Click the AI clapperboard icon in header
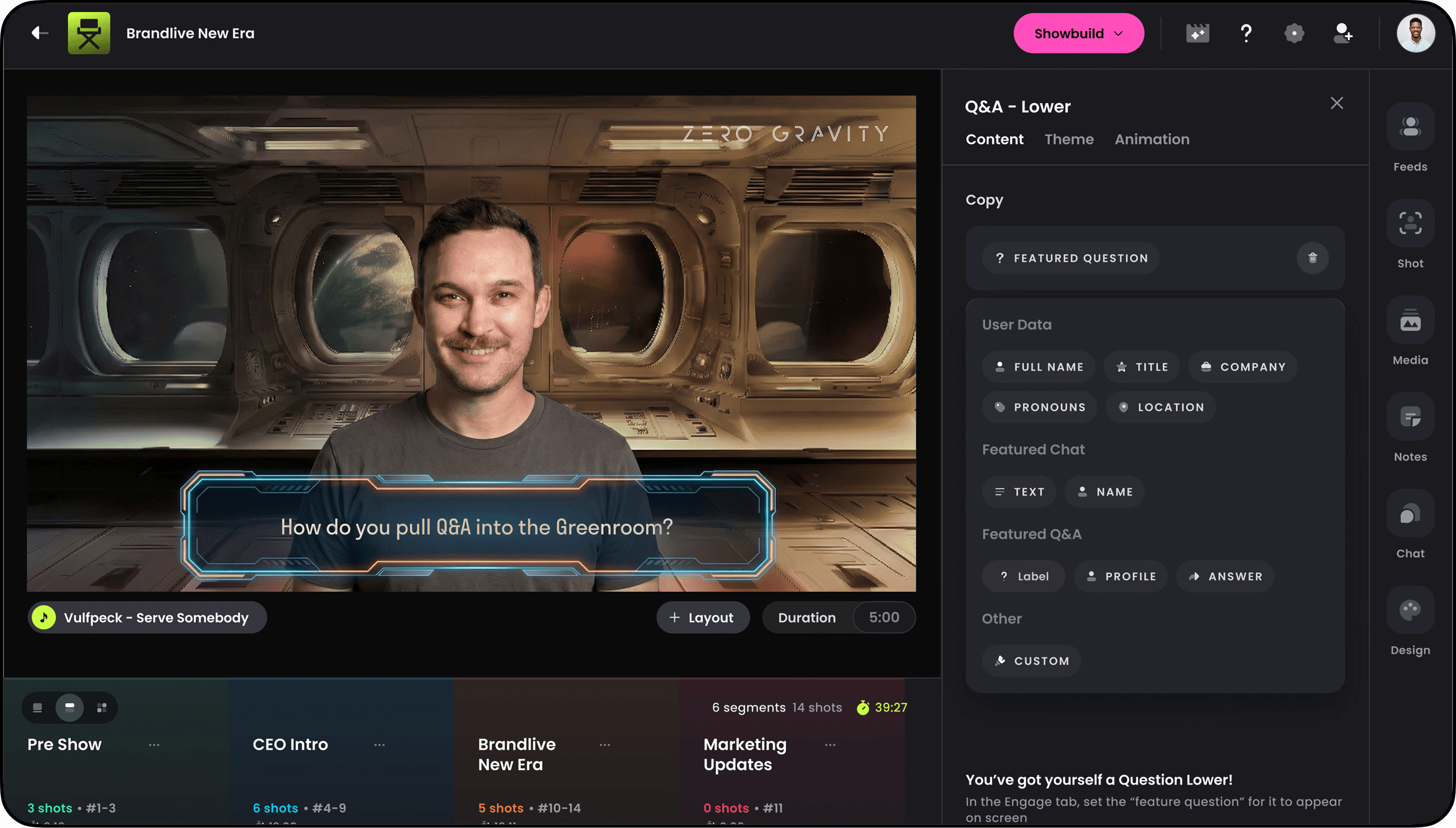The width and height of the screenshot is (1456, 828). [1198, 33]
